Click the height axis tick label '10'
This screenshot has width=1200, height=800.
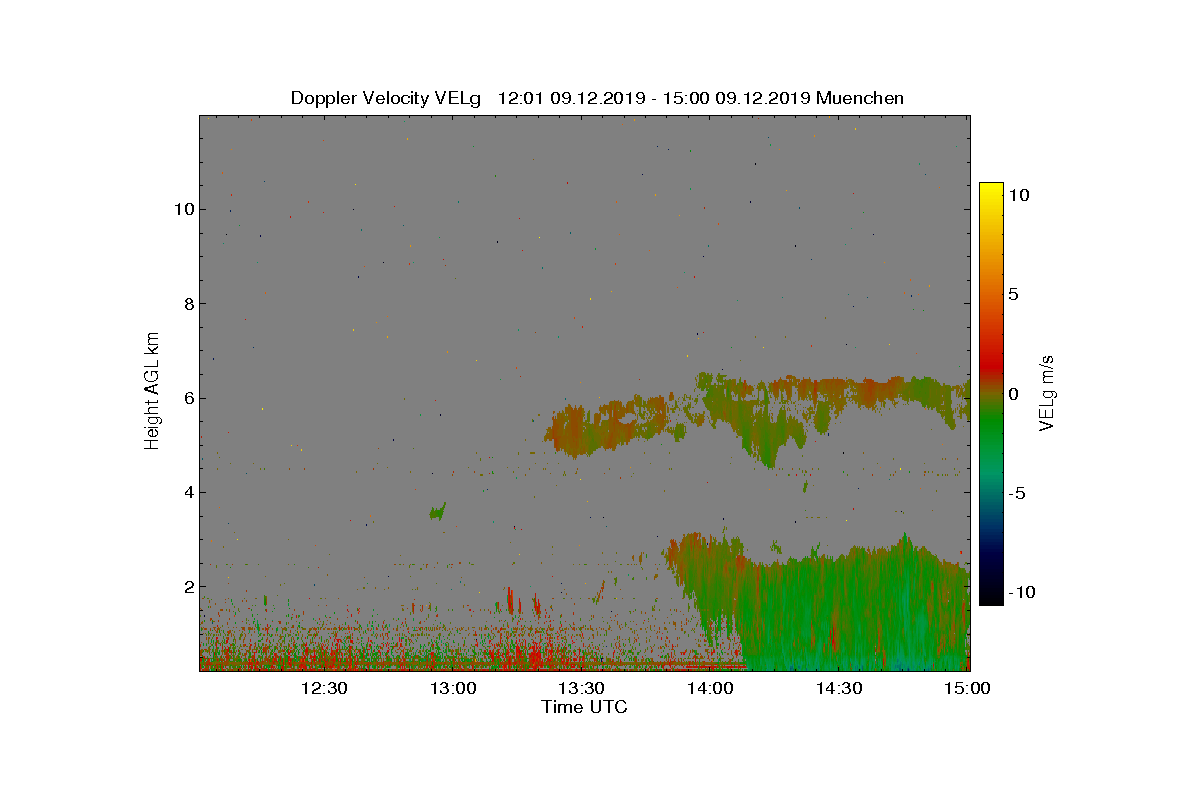click(183, 209)
